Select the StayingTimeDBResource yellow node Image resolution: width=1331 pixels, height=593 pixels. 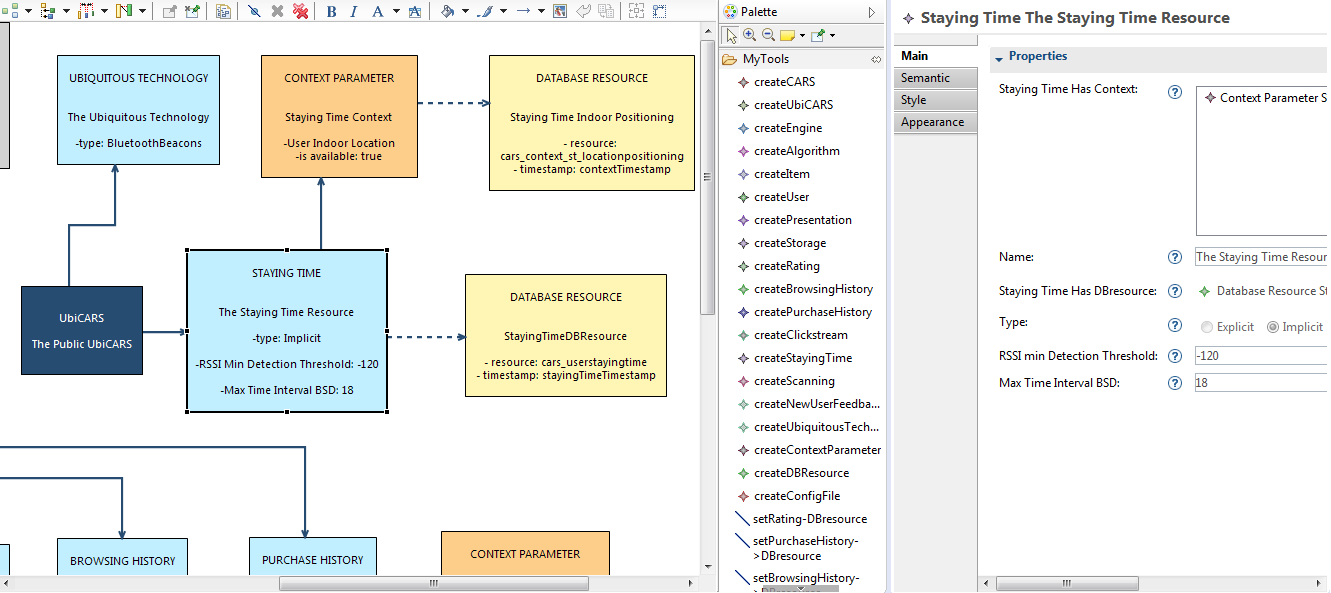566,336
